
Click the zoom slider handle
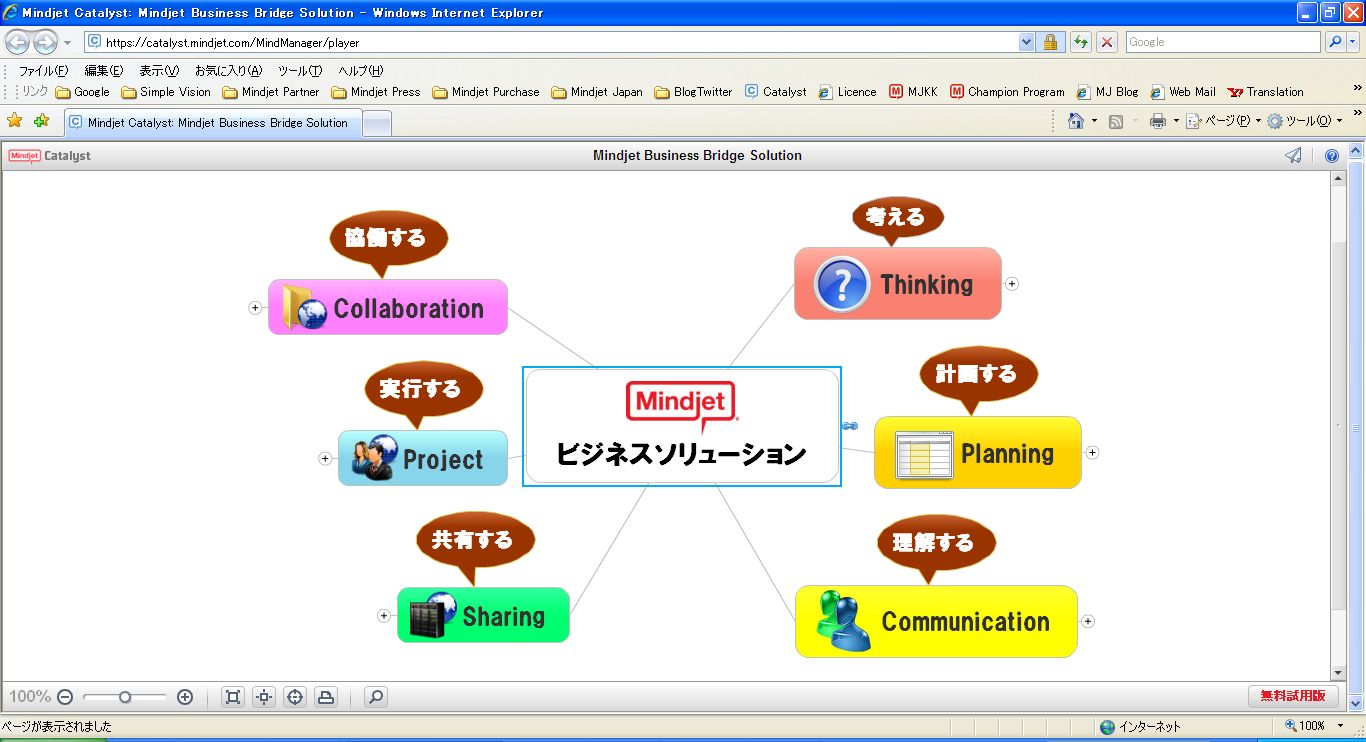tap(124, 697)
